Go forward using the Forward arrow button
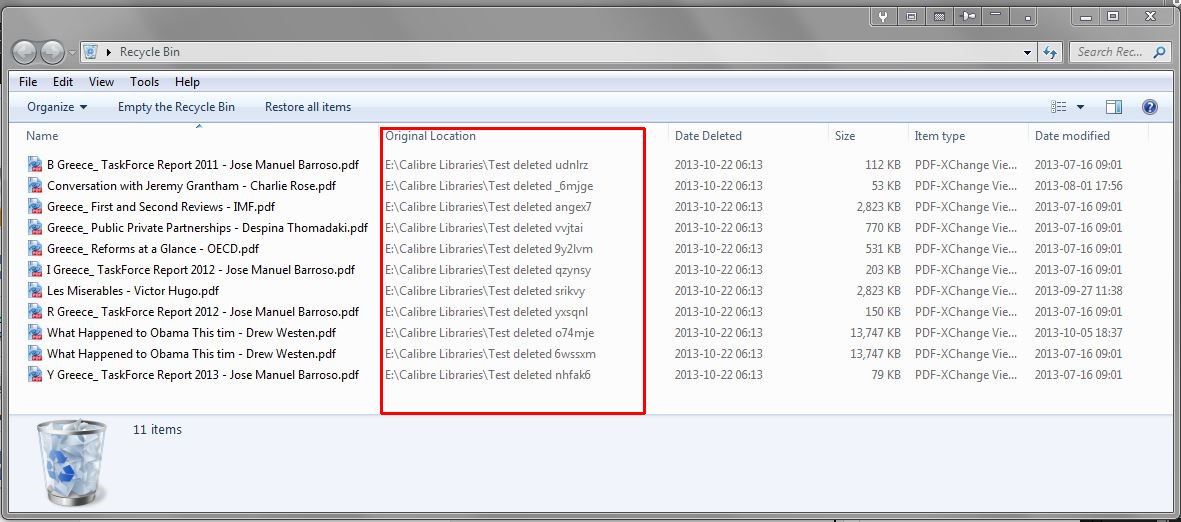Viewport: 1181px width, 522px height. coord(52,52)
